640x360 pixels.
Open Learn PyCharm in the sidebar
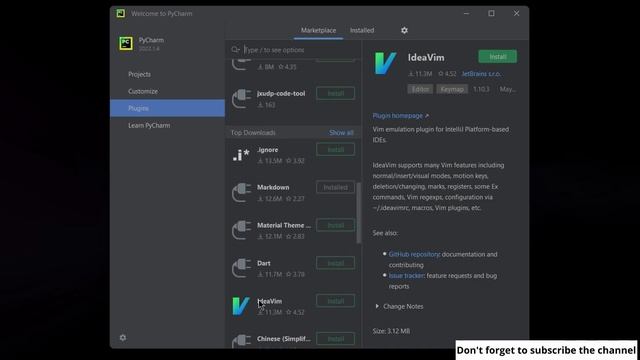pyautogui.click(x=149, y=125)
